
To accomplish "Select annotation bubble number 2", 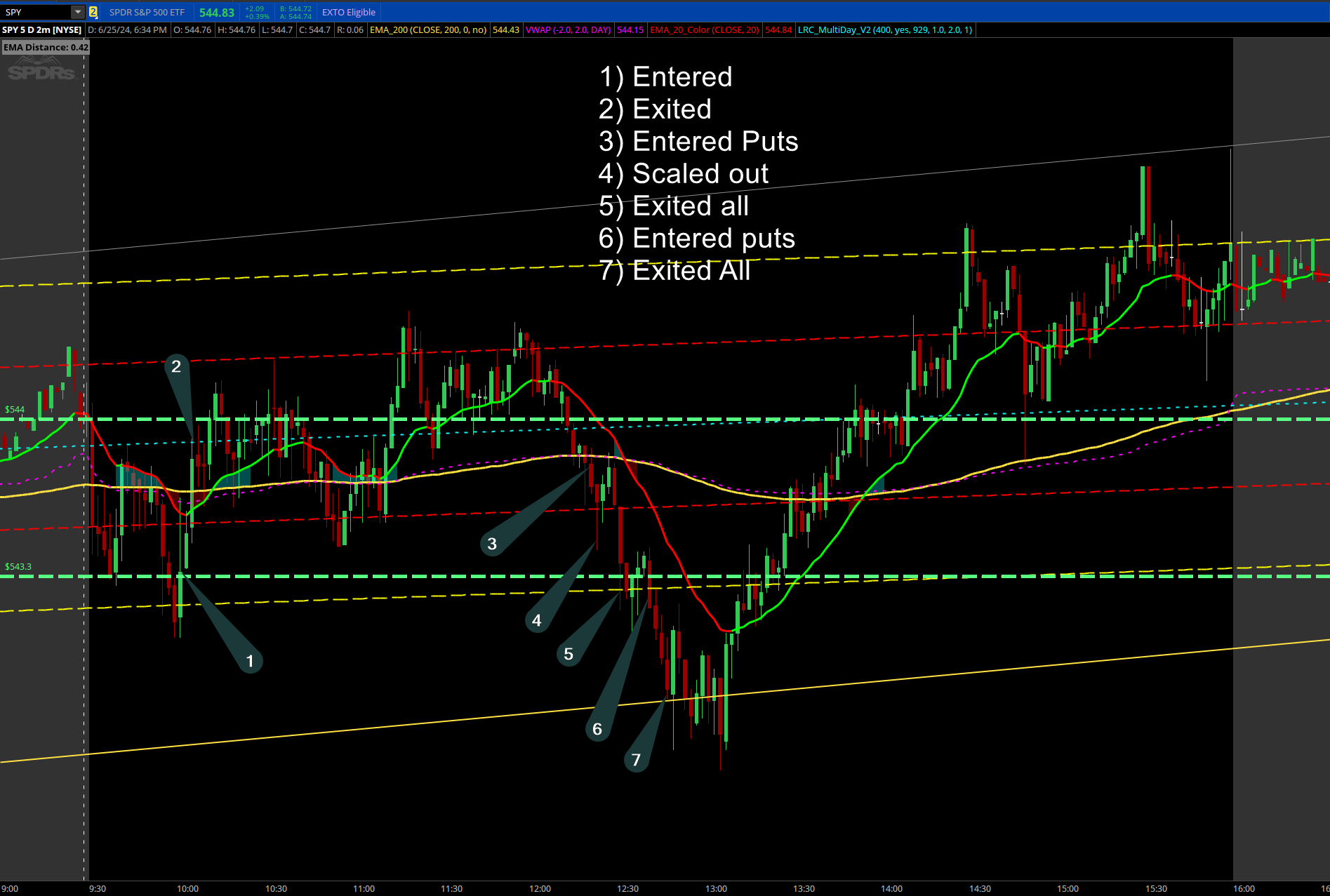I will click(x=176, y=366).
